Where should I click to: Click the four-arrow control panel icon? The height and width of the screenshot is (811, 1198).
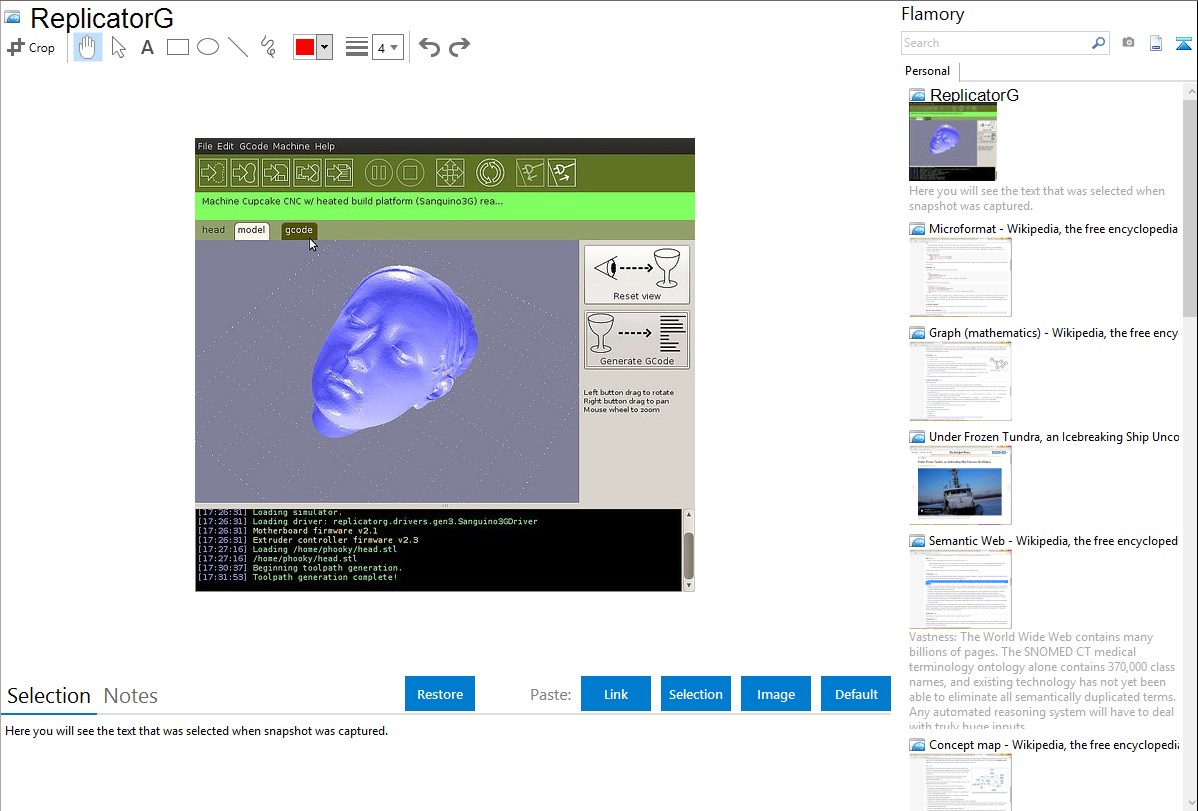(x=450, y=173)
